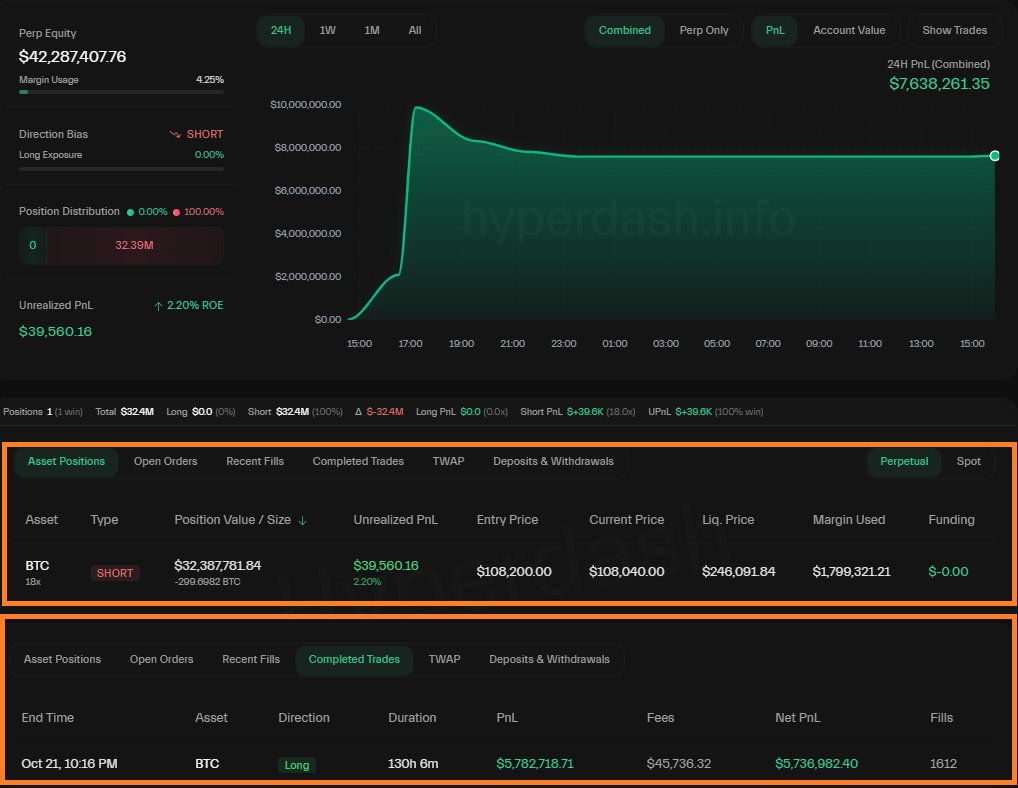The width and height of the screenshot is (1018, 788).
Task: Switch chart to Account Value
Action: click(849, 31)
